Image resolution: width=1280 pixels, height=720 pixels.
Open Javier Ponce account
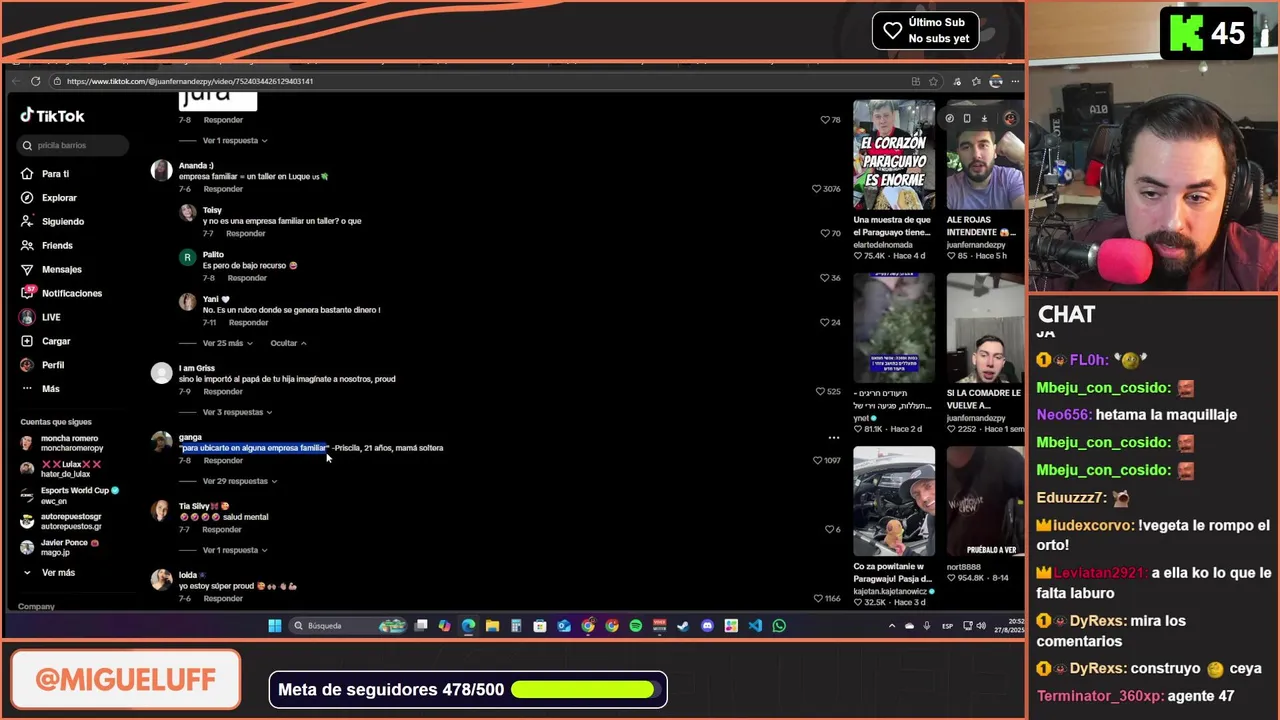(x=60, y=547)
